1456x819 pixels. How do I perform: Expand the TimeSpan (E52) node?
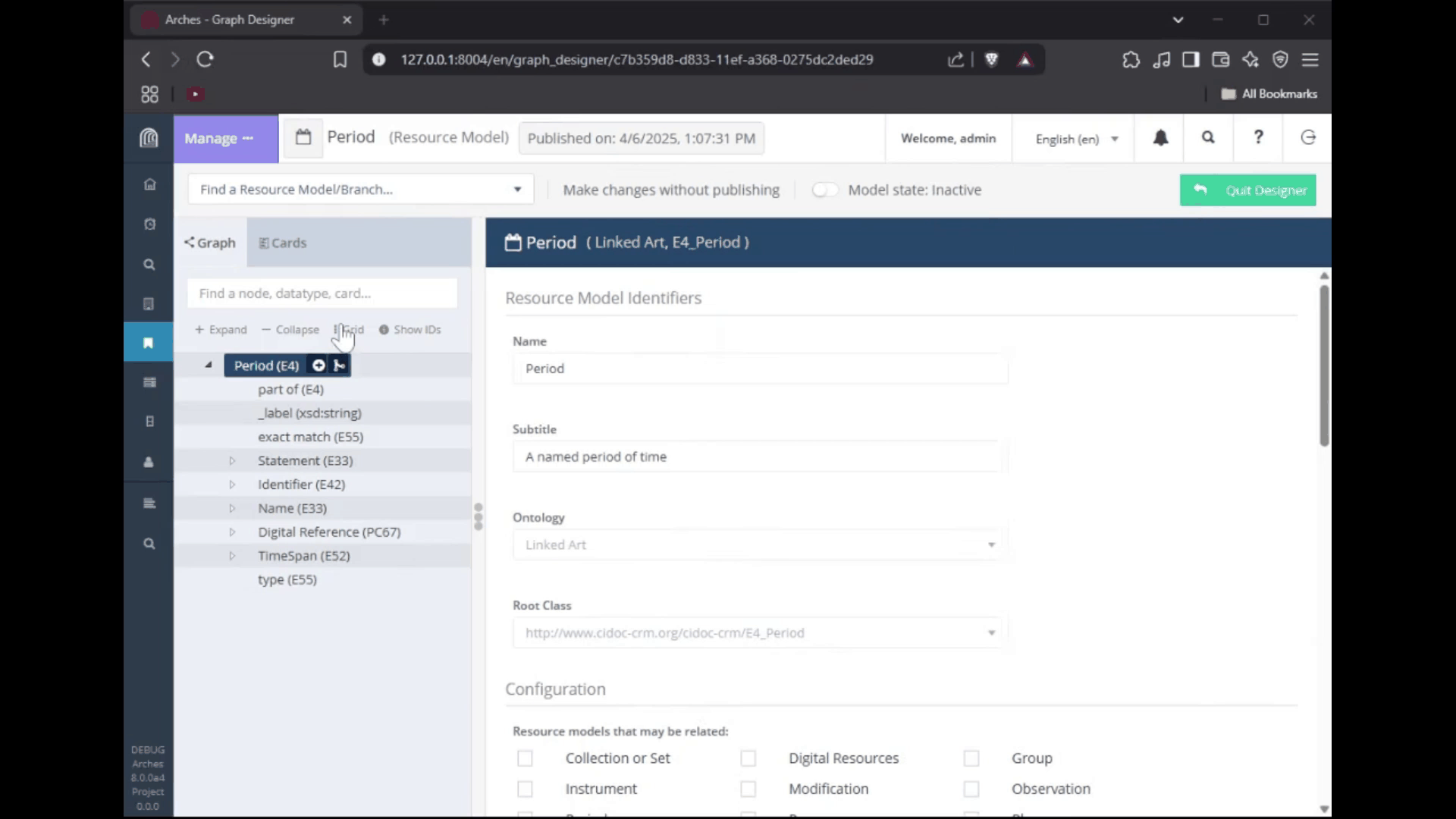click(232, 556)
